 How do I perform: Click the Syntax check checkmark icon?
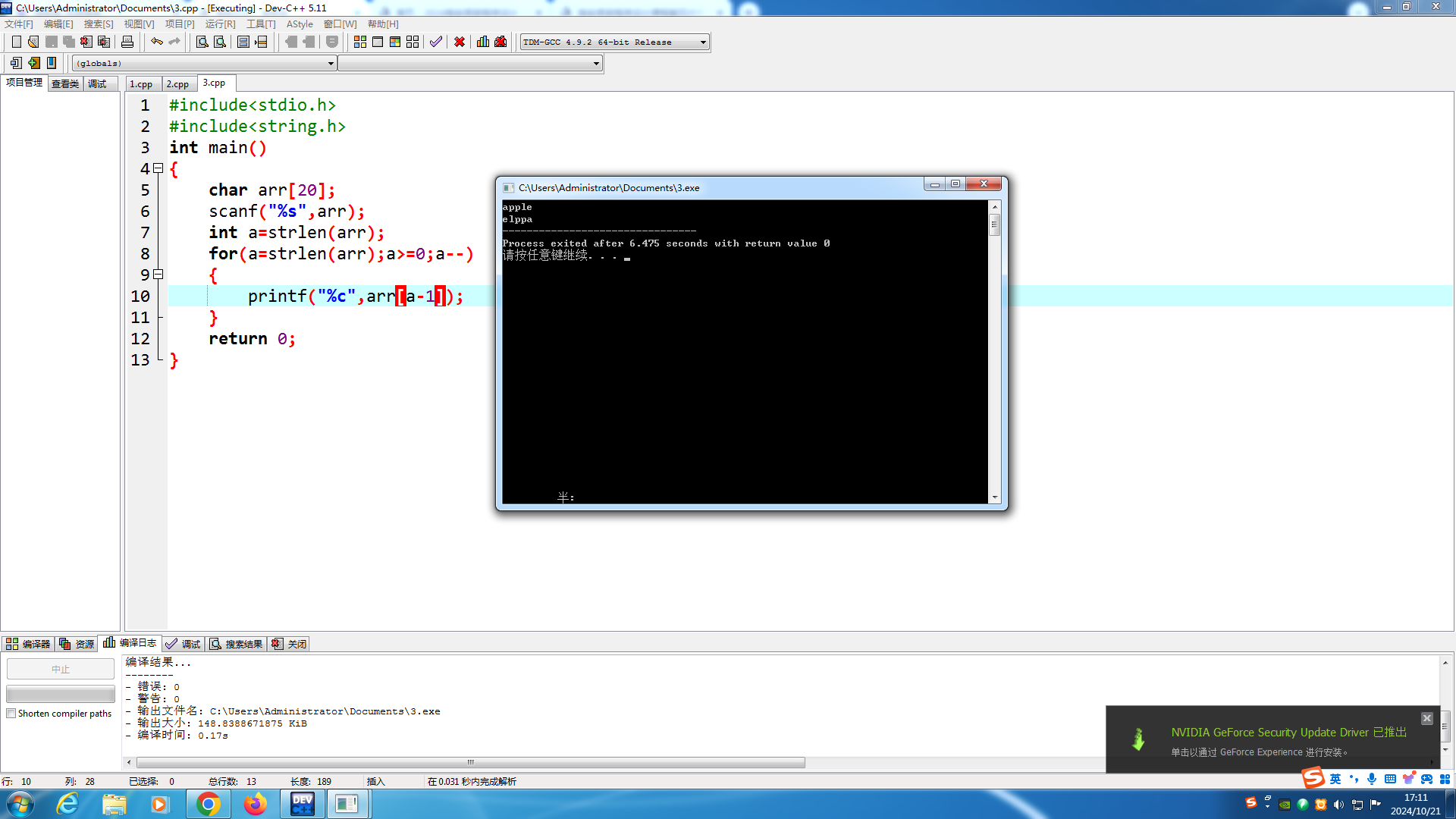pos(436,42)
